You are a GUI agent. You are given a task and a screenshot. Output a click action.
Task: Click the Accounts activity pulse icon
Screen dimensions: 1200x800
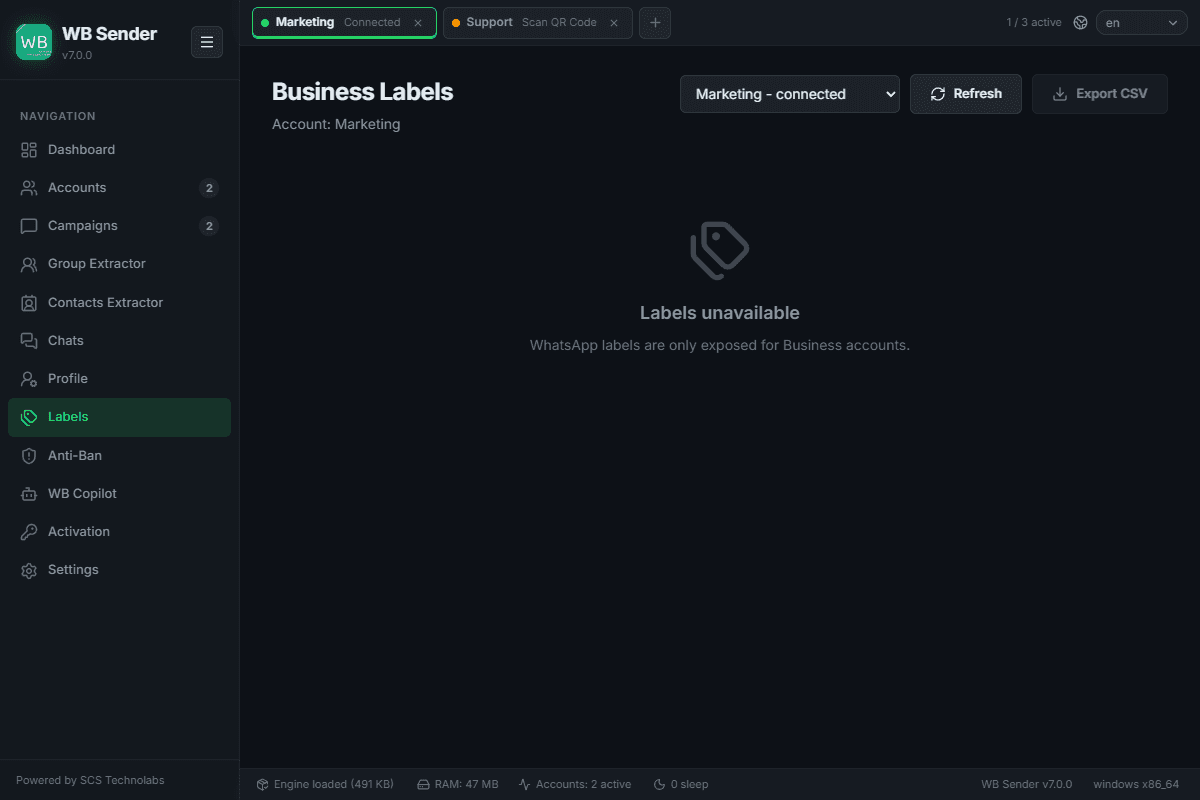point(525,784)
